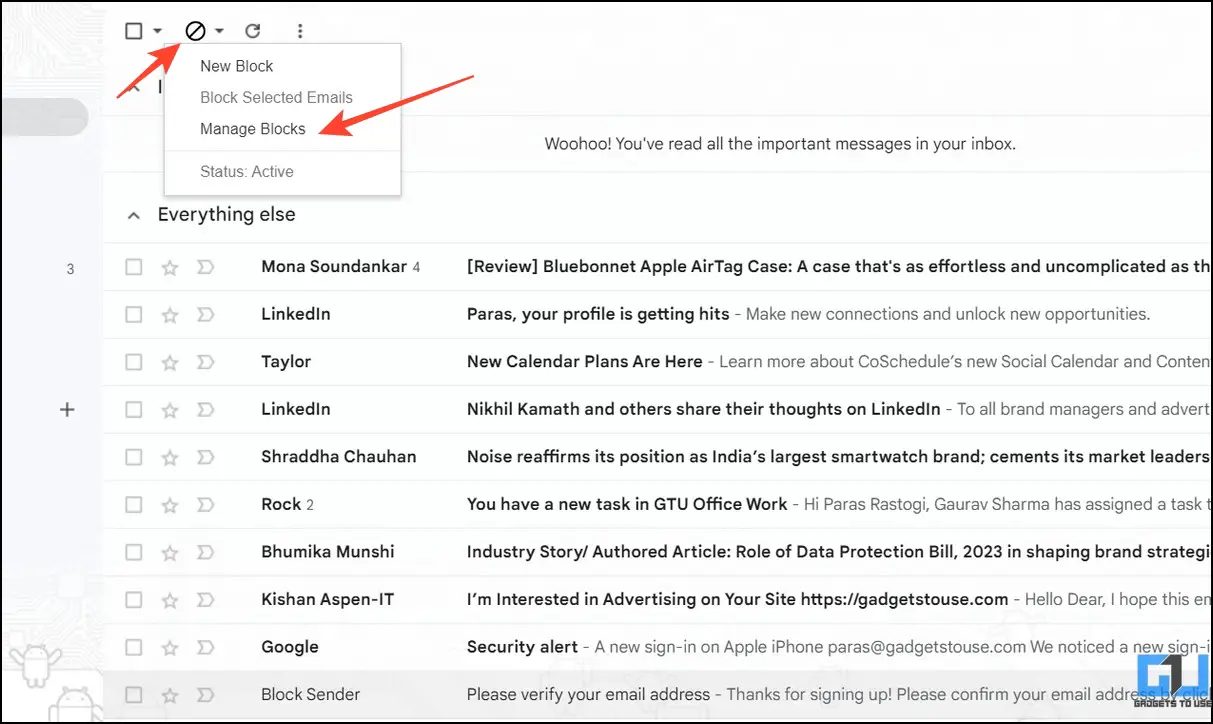Click the sender name Bhumika Munshi

tap(328, 552)
